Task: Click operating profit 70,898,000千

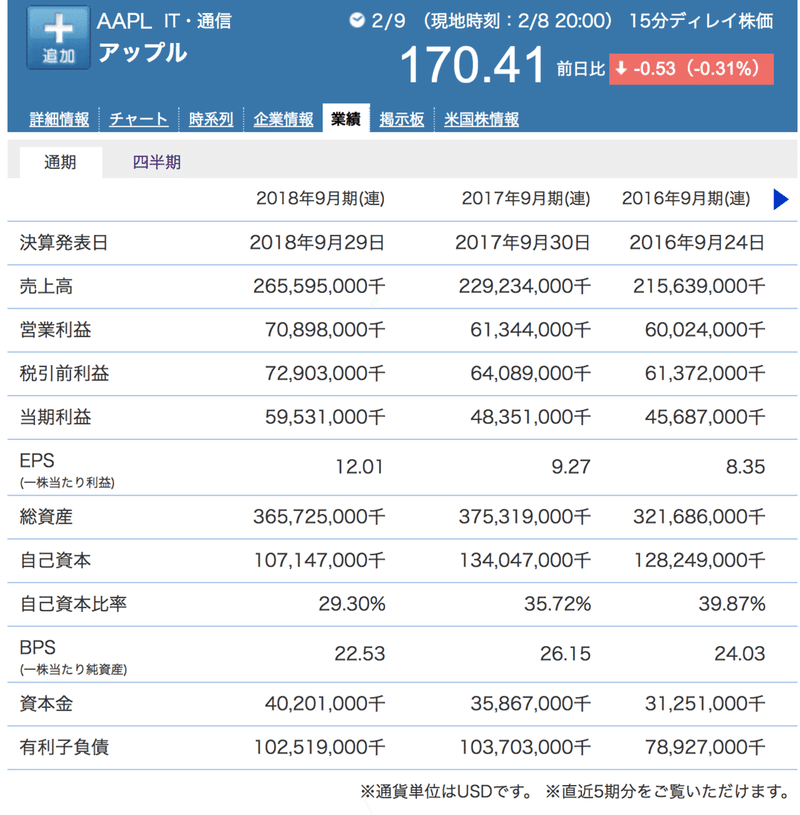Action: click(x=325, y=330)
